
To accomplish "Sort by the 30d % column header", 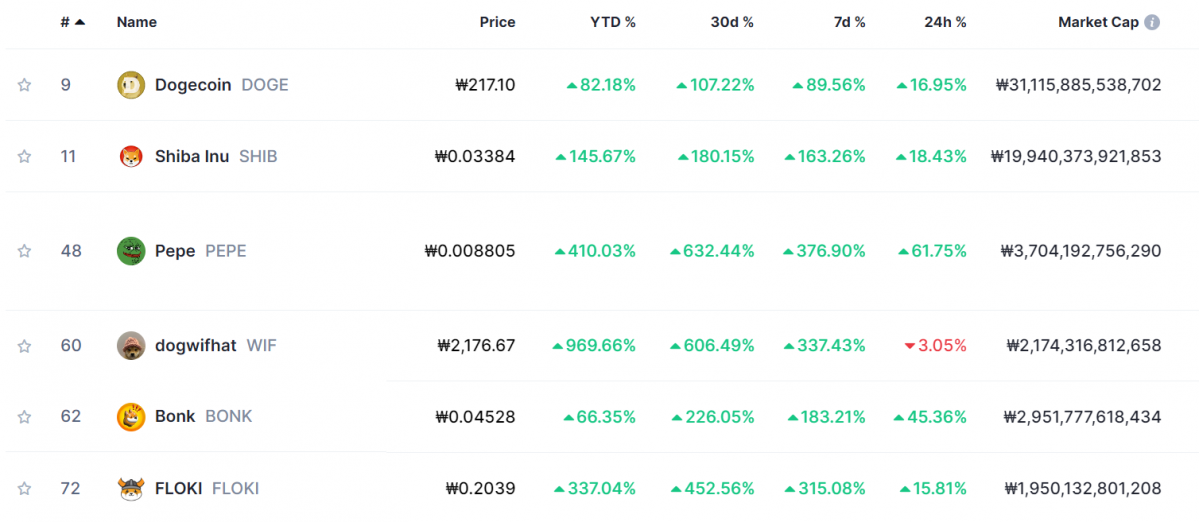I will [732, 22].
